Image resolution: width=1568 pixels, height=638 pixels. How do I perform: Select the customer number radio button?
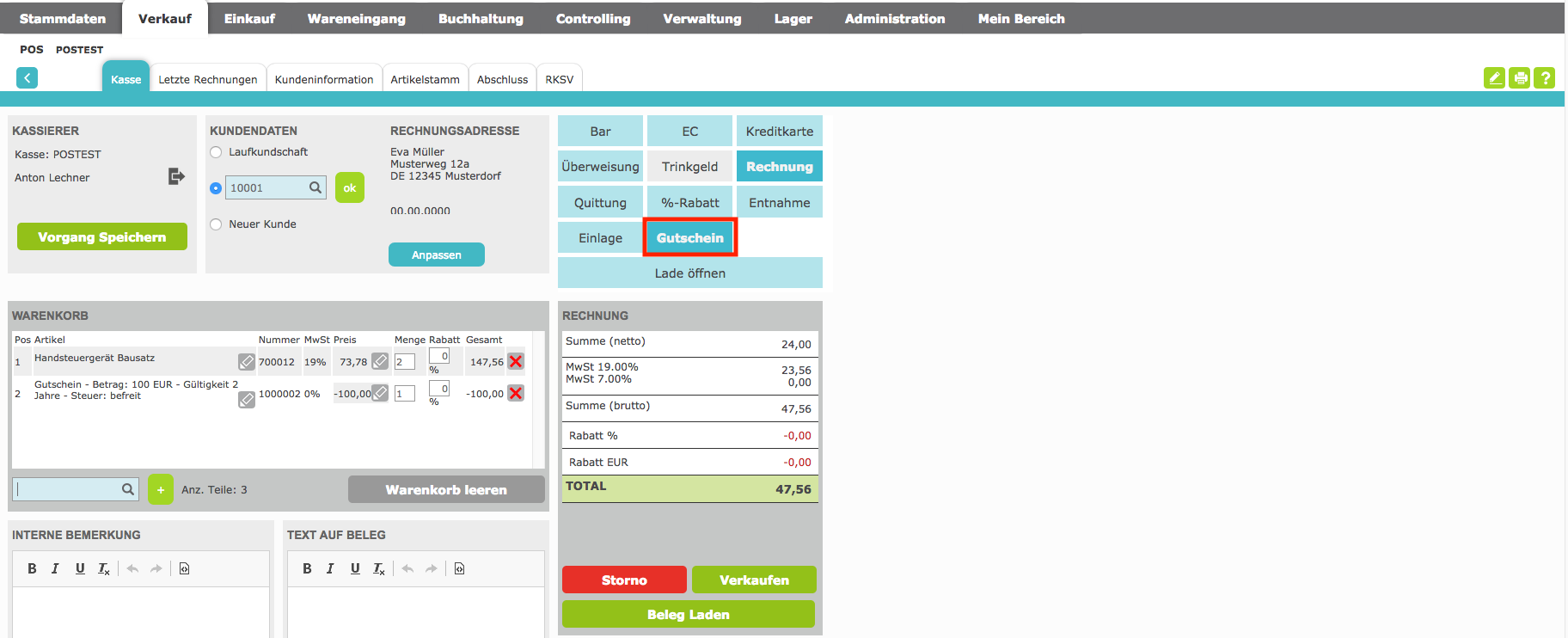216,188
